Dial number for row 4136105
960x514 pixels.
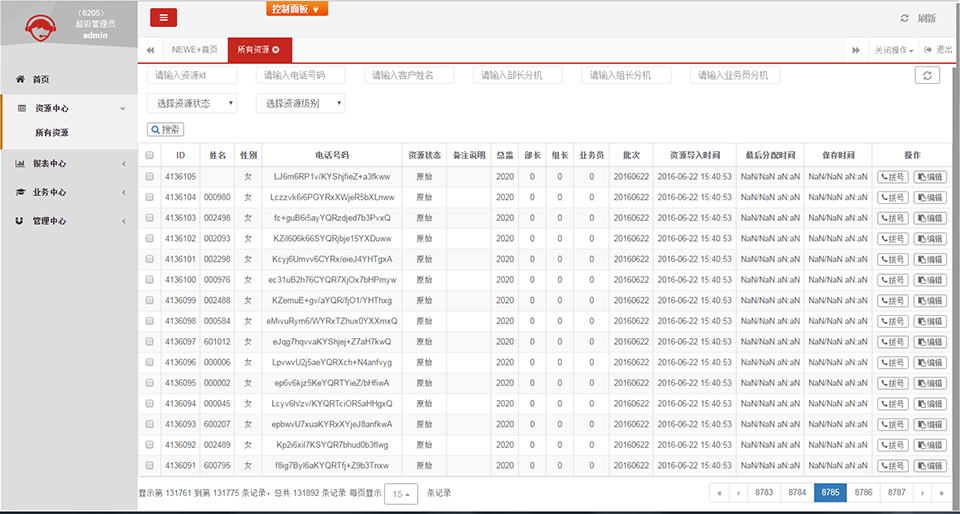893,177
